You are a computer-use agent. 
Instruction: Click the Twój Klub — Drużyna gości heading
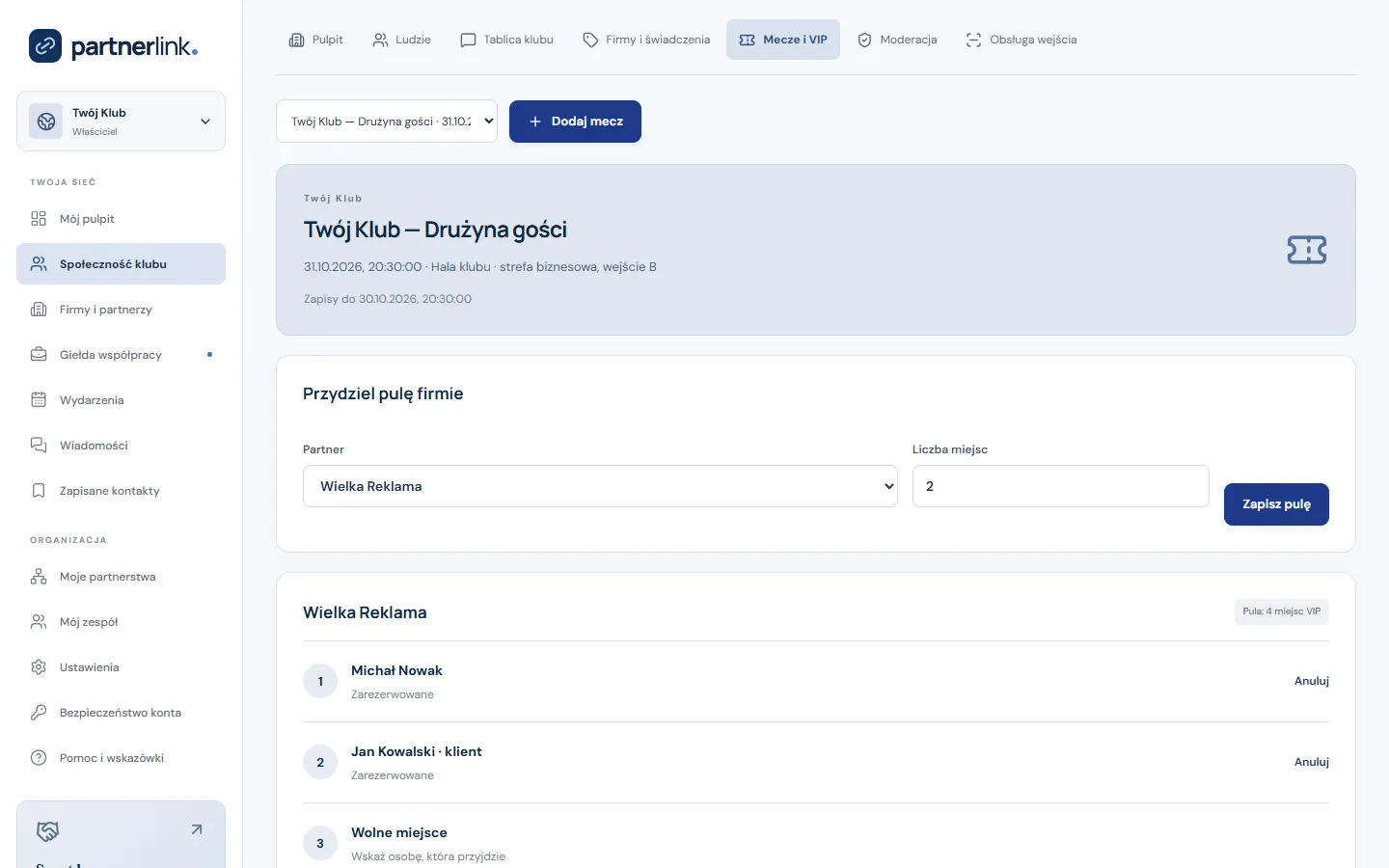click(435, 230)
